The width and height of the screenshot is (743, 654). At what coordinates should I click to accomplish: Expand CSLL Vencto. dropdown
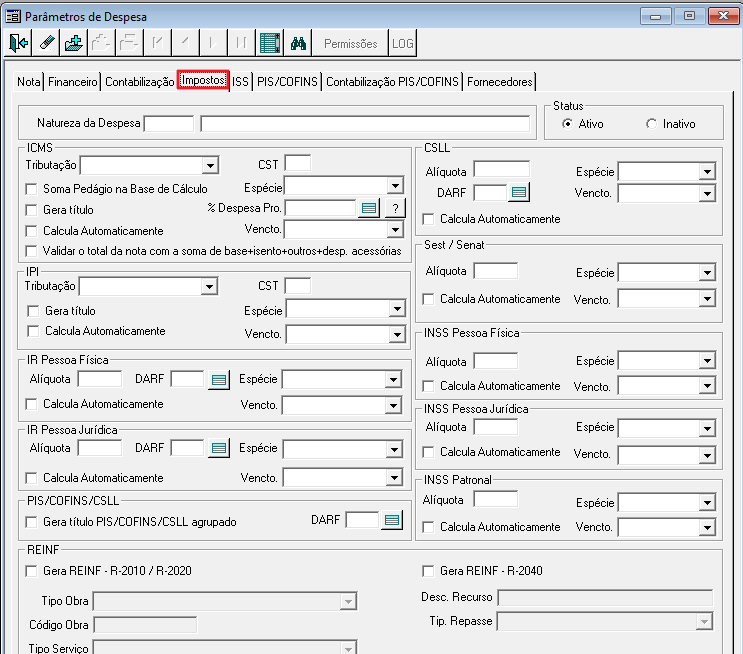(x=707, y=193)
